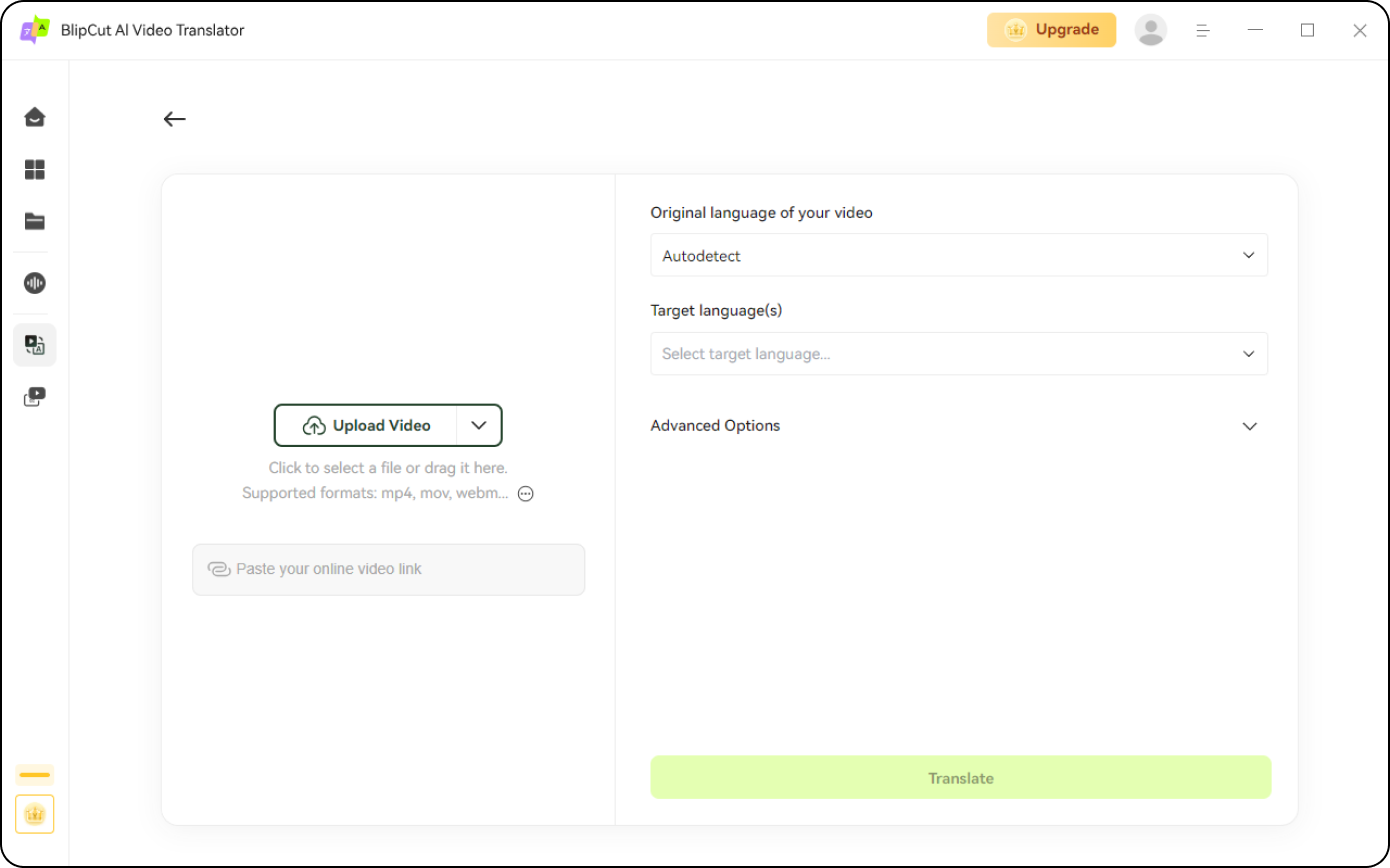Open the grid dashboard sidebar icon

35,170
